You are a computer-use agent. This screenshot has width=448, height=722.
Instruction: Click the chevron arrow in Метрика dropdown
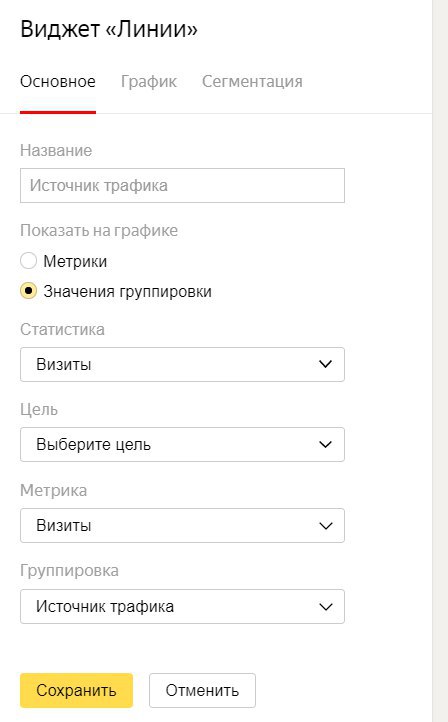(x=326, y=525)
